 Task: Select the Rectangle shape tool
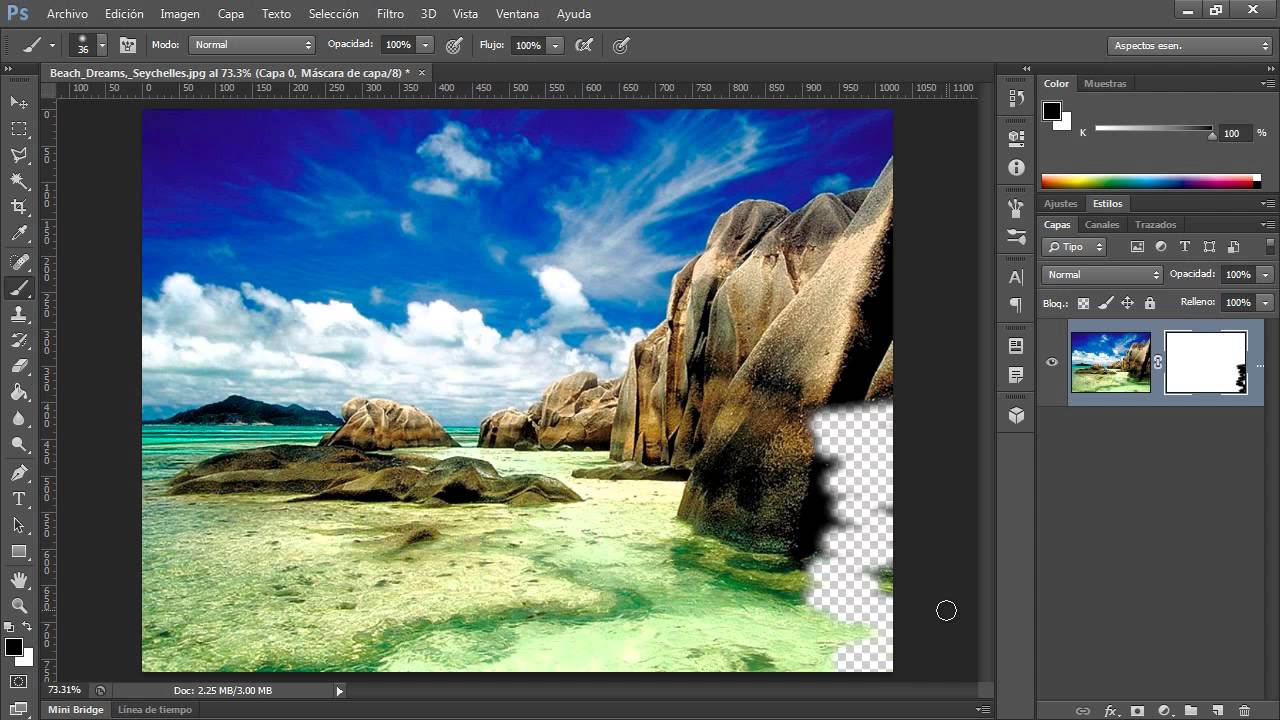19,551
